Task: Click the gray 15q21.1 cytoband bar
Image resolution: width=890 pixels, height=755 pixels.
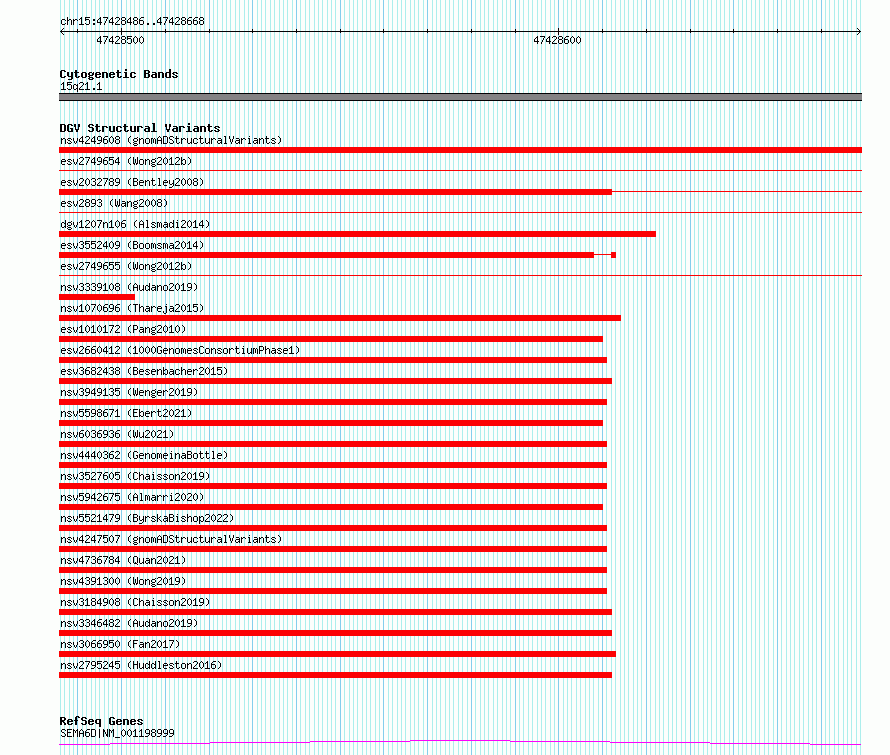Action: 460,97
